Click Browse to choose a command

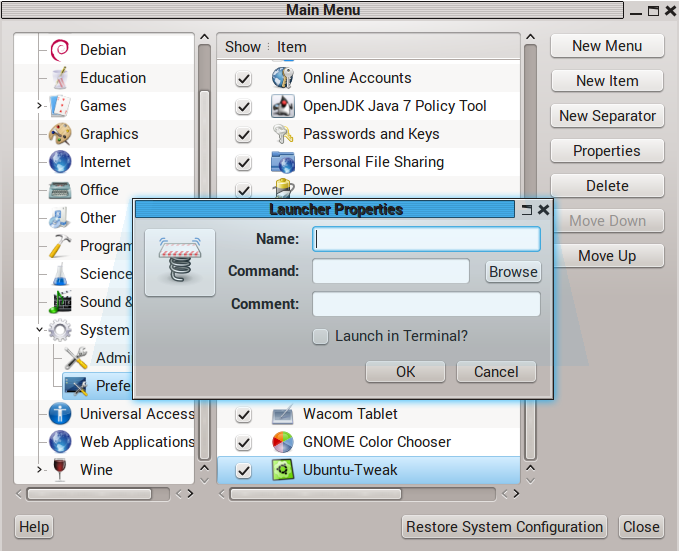(513, 272)
